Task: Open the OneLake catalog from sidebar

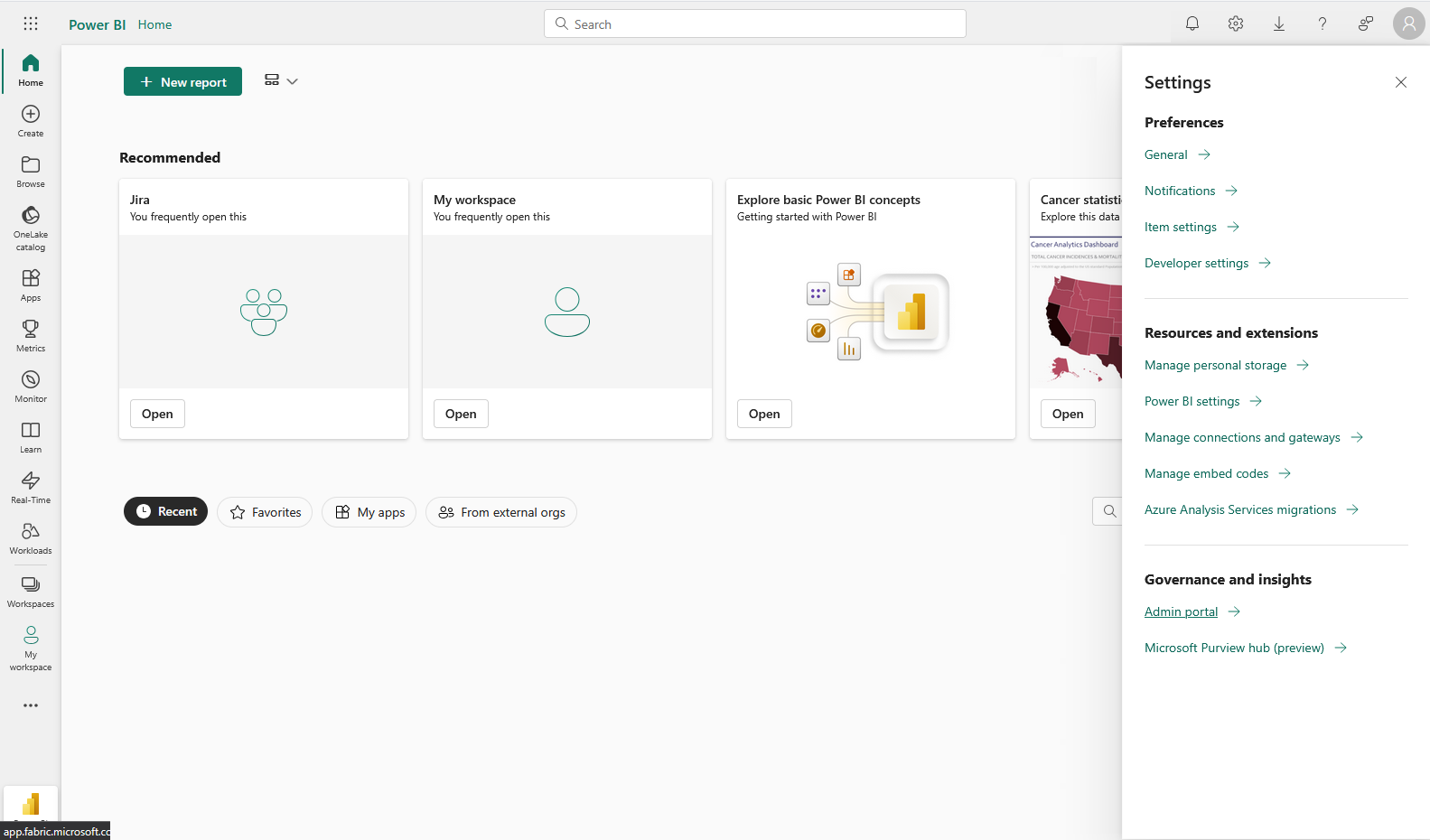Action: point(31,228)
